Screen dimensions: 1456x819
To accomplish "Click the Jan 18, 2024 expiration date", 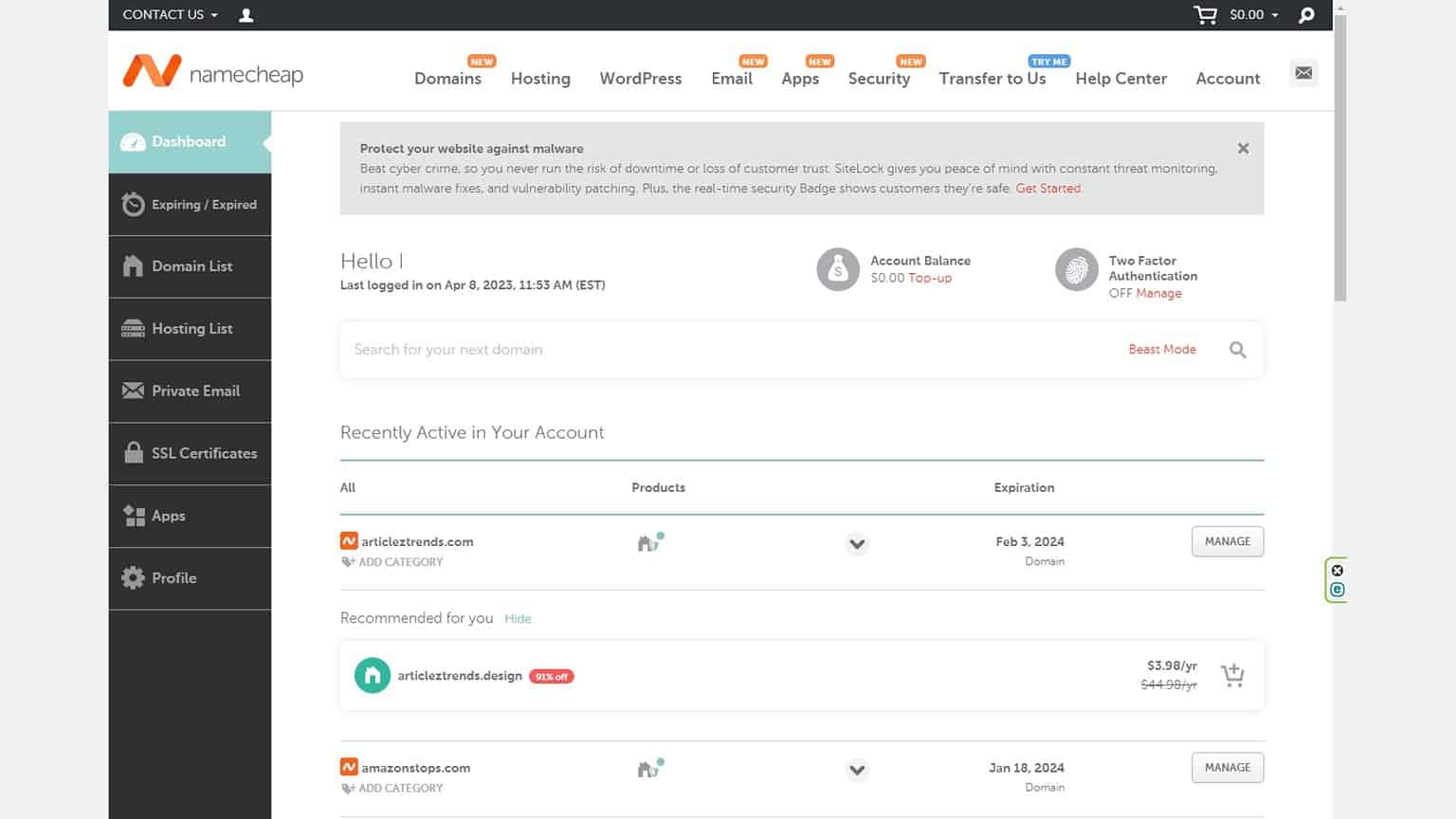I will (x=1027, y=768).
